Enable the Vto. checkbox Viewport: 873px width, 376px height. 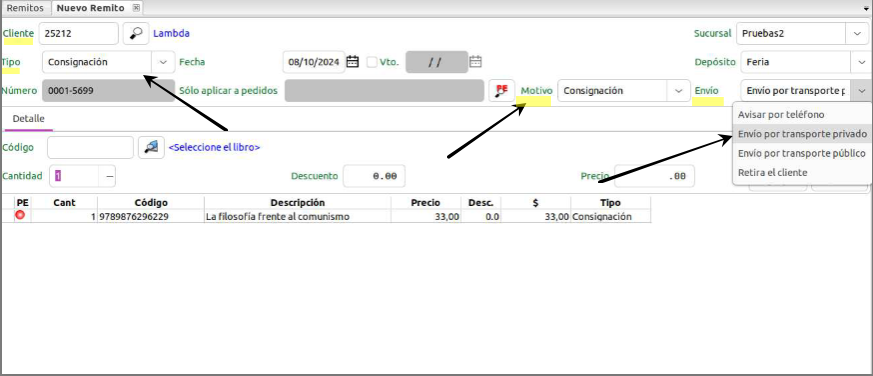(x=372, y=62)
